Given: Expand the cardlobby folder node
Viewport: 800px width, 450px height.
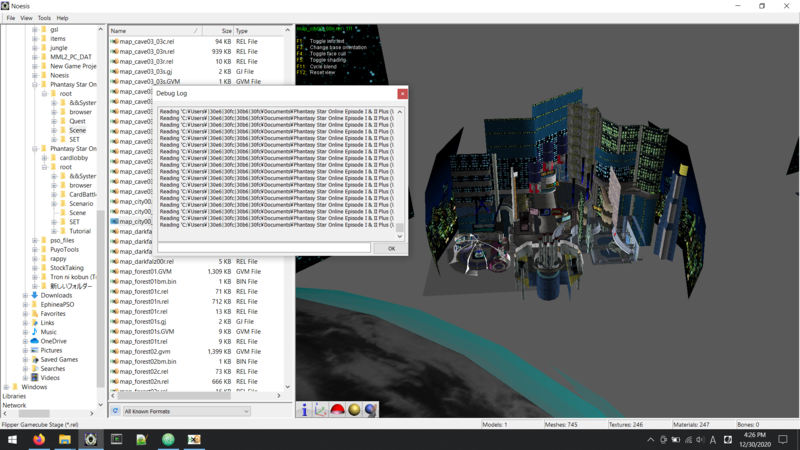Looking at the screenshot, I should point(44,158).
